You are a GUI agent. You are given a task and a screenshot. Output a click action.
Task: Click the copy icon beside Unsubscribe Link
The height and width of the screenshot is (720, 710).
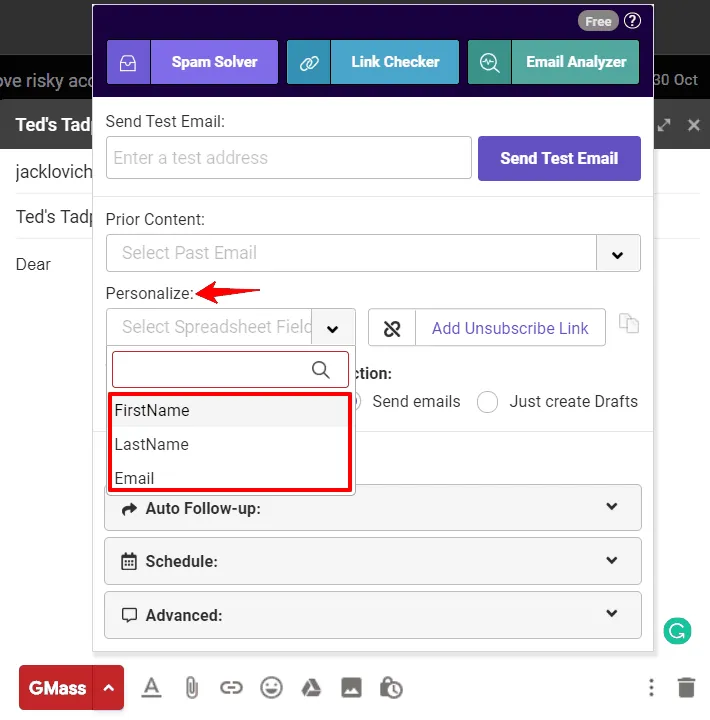pyautogui.click(x=629, y=323)
